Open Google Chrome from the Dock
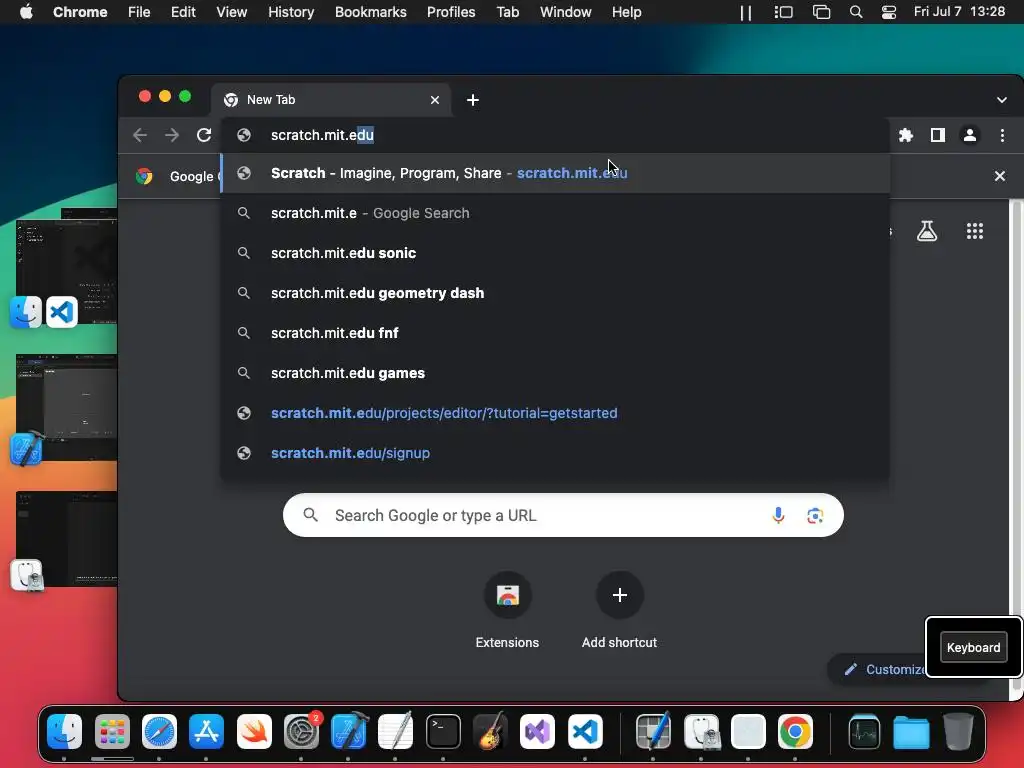Viewport: 1024px width, 768px height. coord(795,731)
